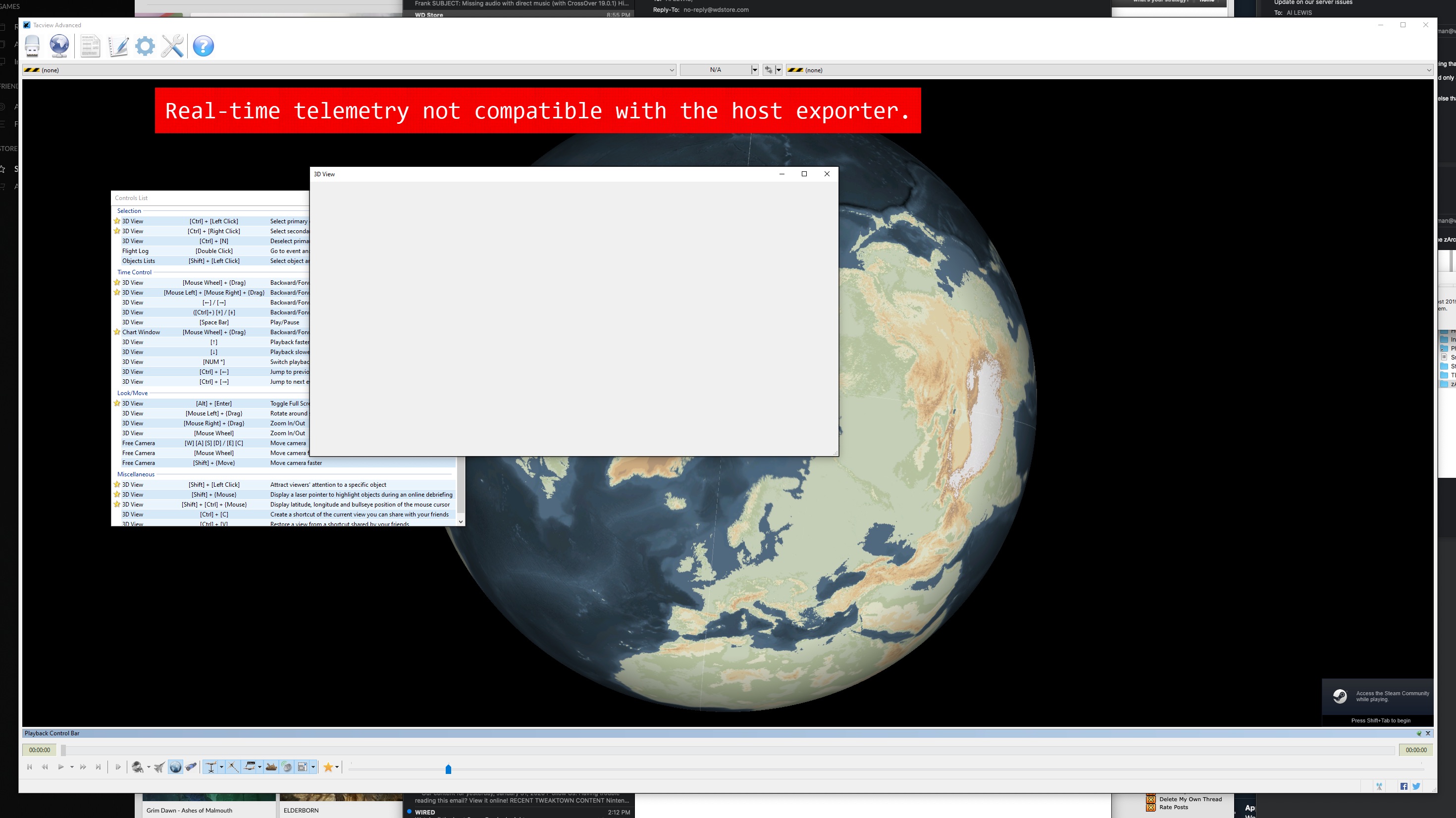This screenshot has width=1456, height=818.
Task: Click the blue question mark help icon
Action: click(x=204, y=47)
